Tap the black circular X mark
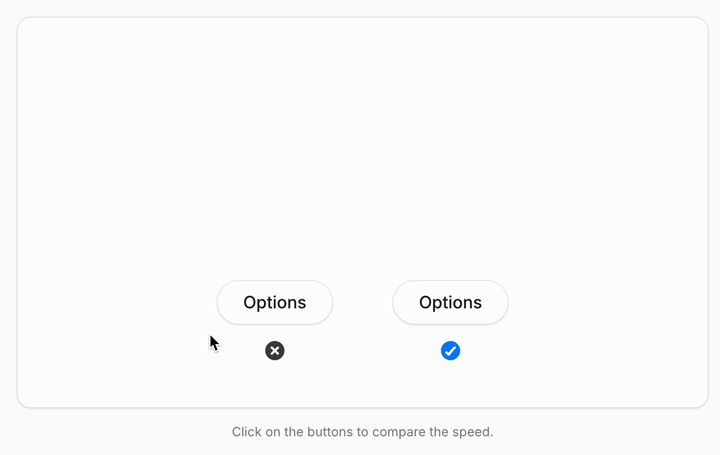The image size is (720, 455). 275,350
